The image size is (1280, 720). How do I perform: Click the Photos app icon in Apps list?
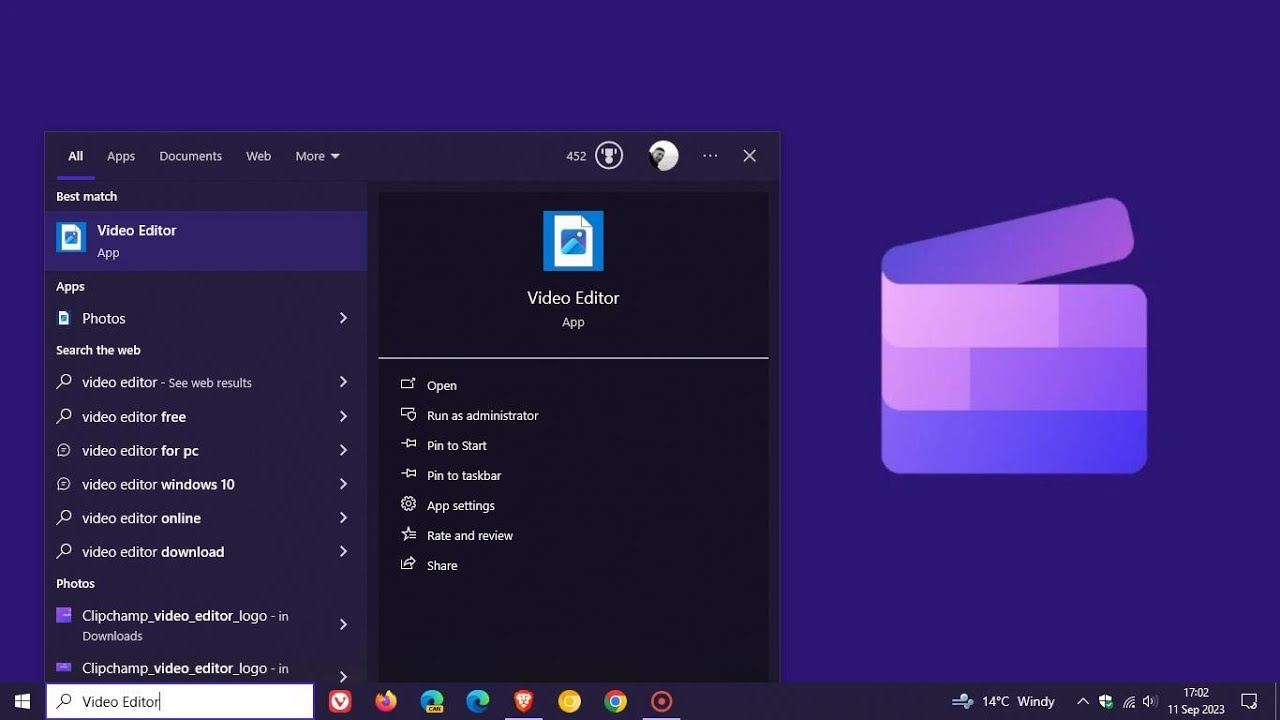pyautogui.click(x=64, y=318)
